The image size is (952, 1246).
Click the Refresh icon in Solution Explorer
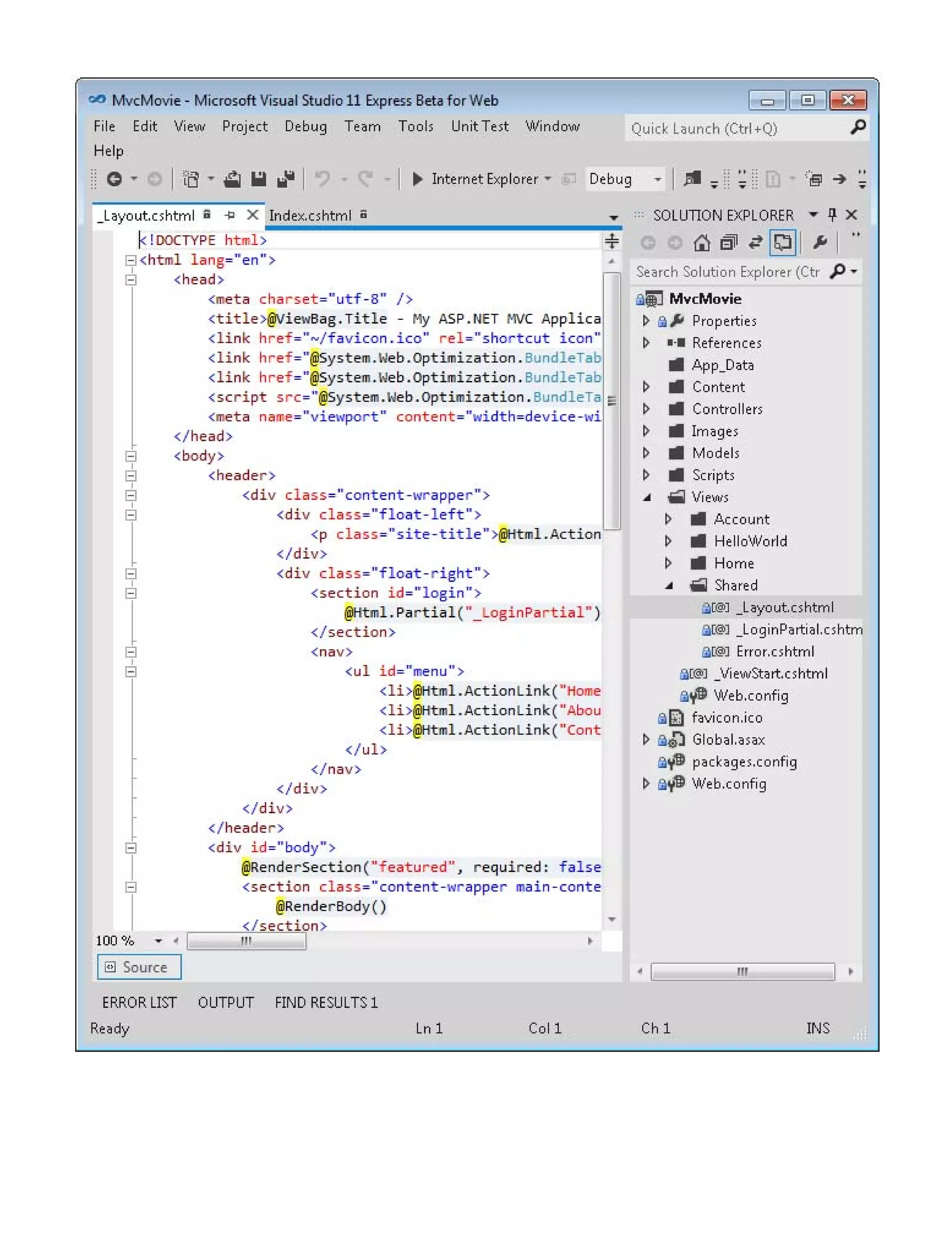coord(755,243)
